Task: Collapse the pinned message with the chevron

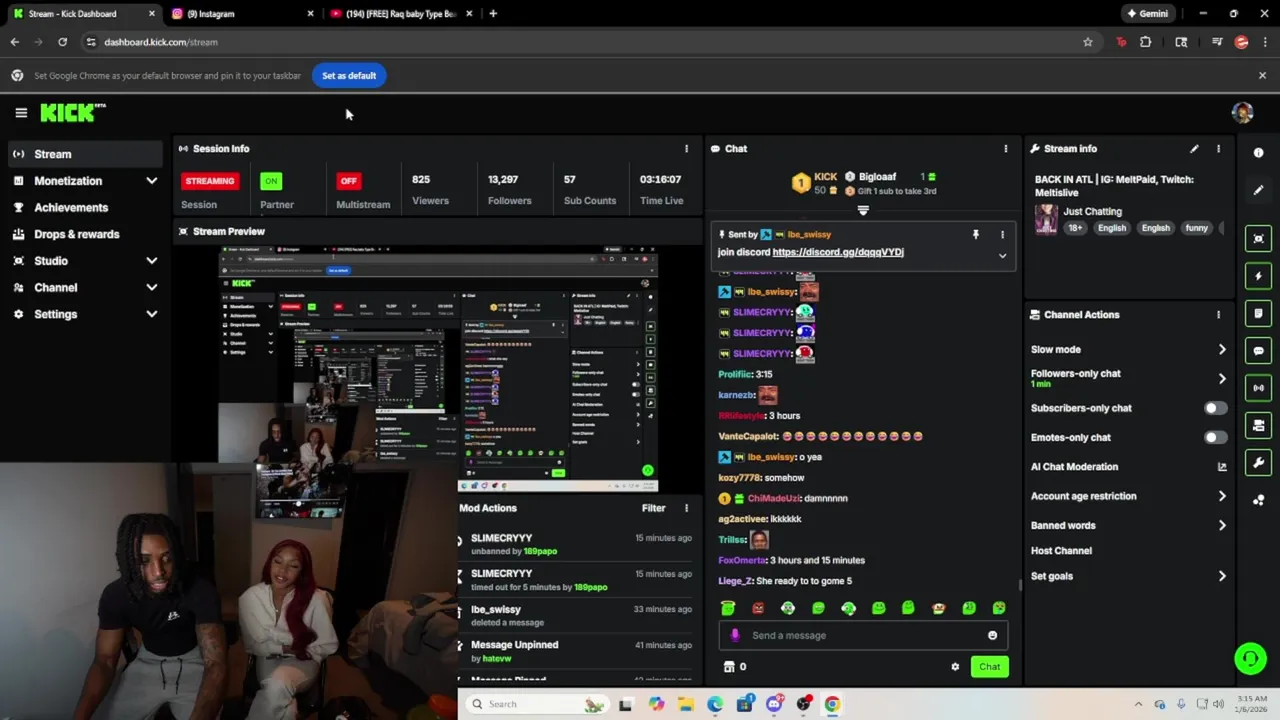Action: pyautogui.click(x=1002, y=256)
